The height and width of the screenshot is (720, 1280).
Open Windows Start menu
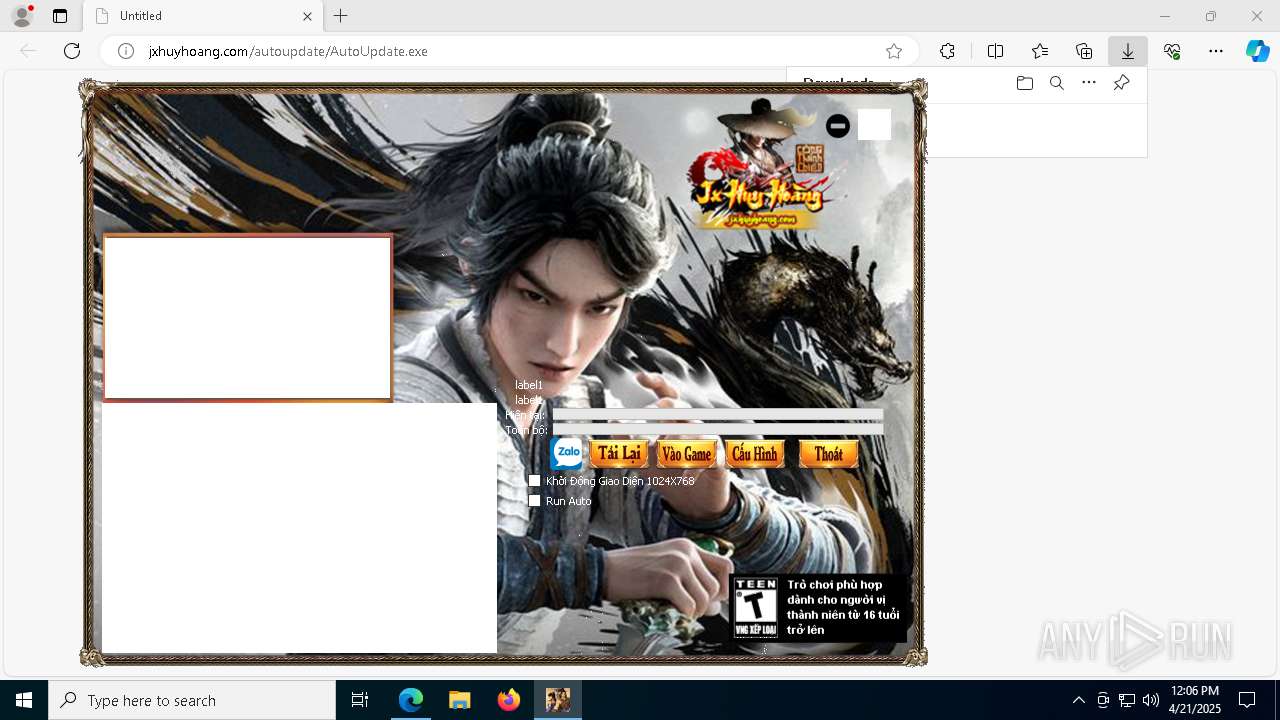tap(24, 700)
